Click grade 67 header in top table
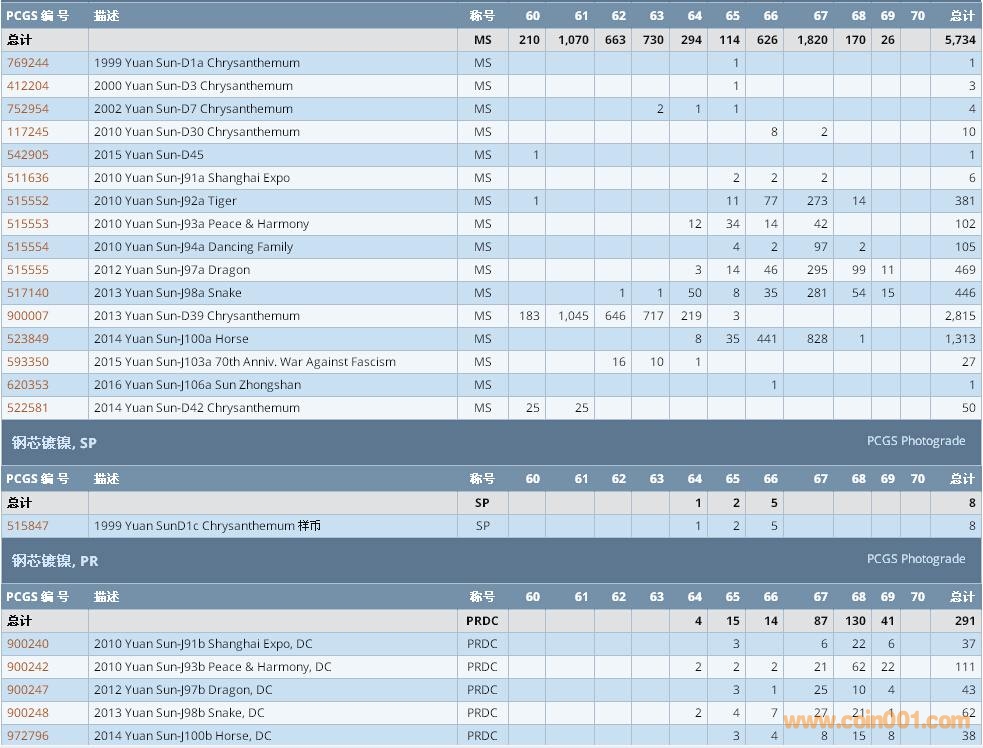This screenshot has width=983, height=748. (820, 16)
